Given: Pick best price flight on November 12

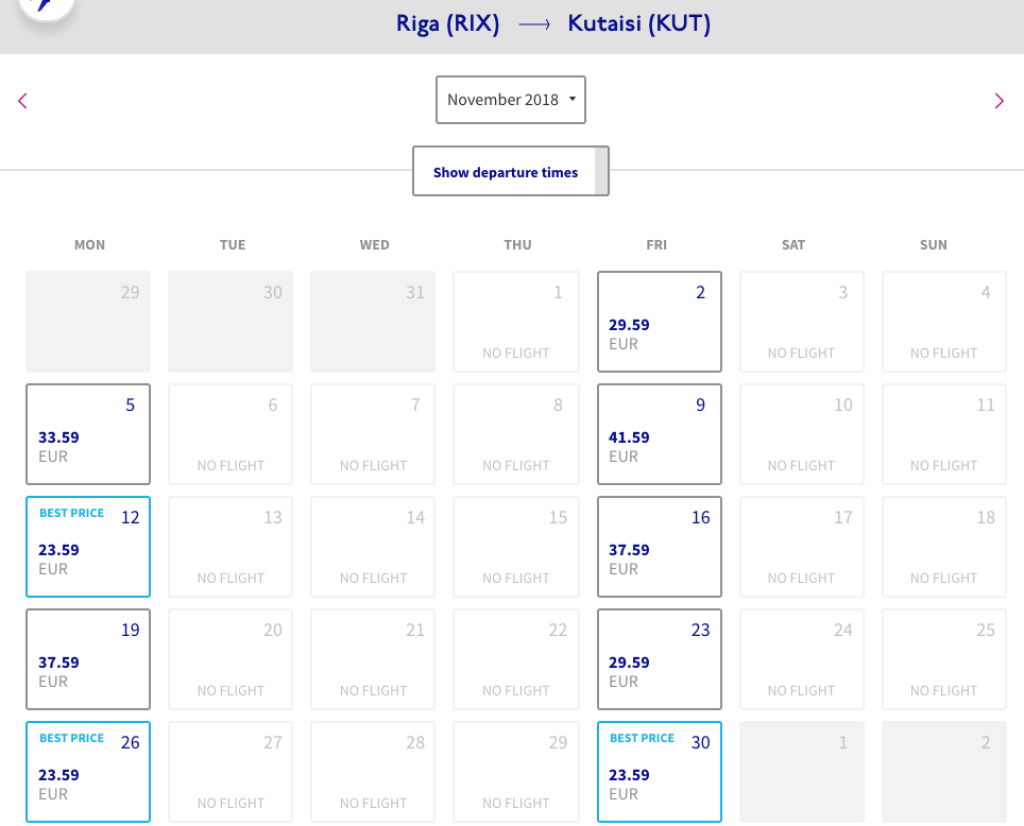Looking at the screenshot, I should (88, 547).
